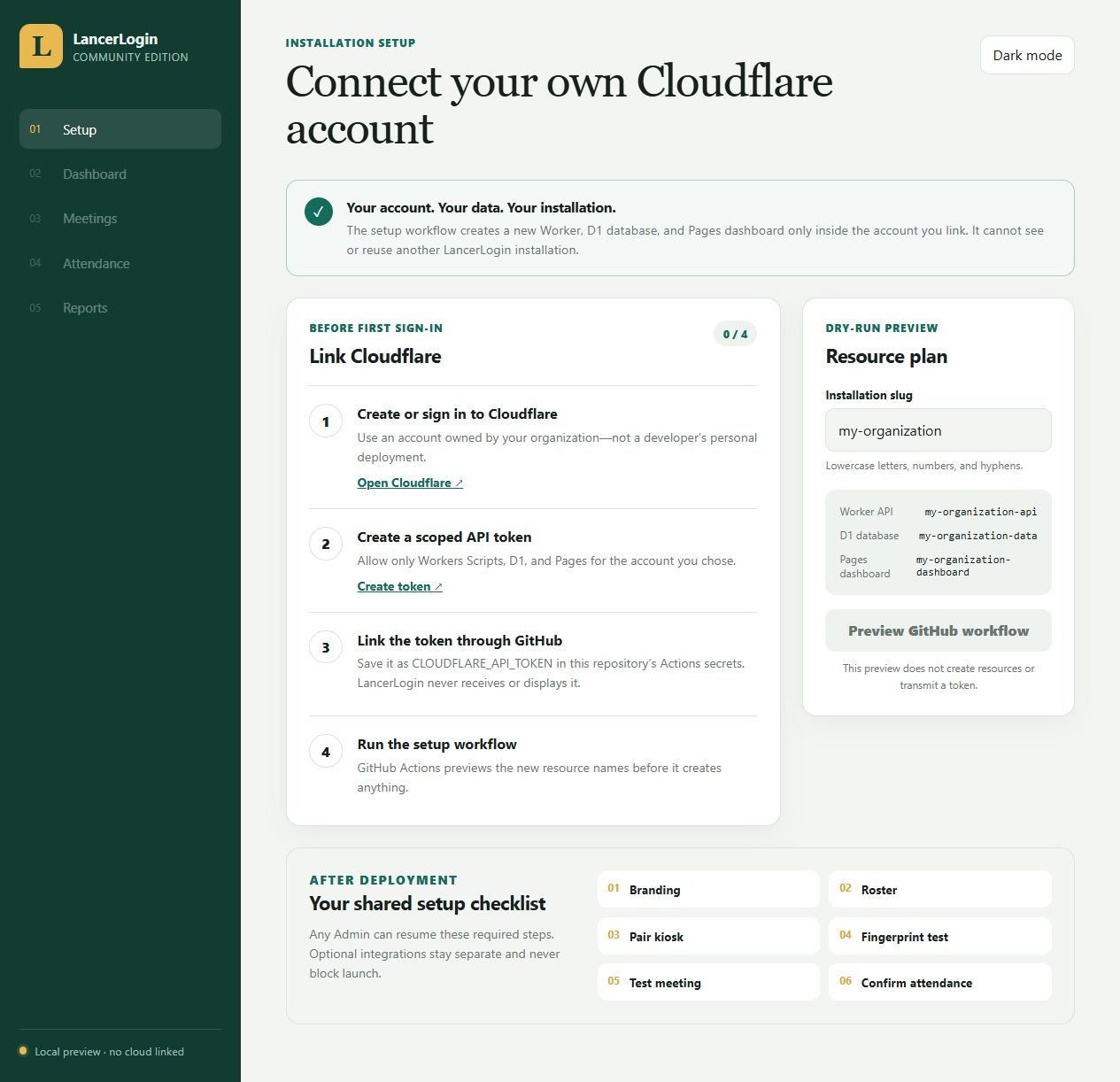
Task: Click 'COMMUNITY EDITION' label
Action: pos(130,57)
